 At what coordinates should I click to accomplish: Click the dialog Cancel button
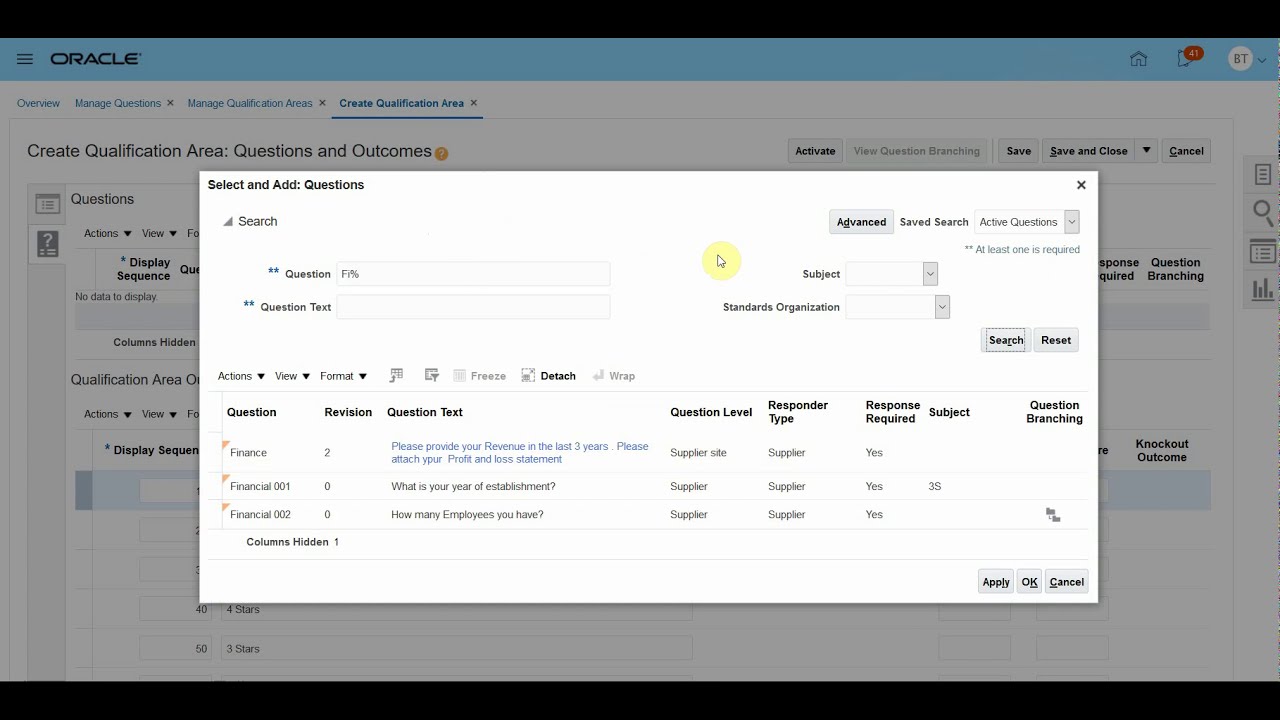coord(1067,582)
